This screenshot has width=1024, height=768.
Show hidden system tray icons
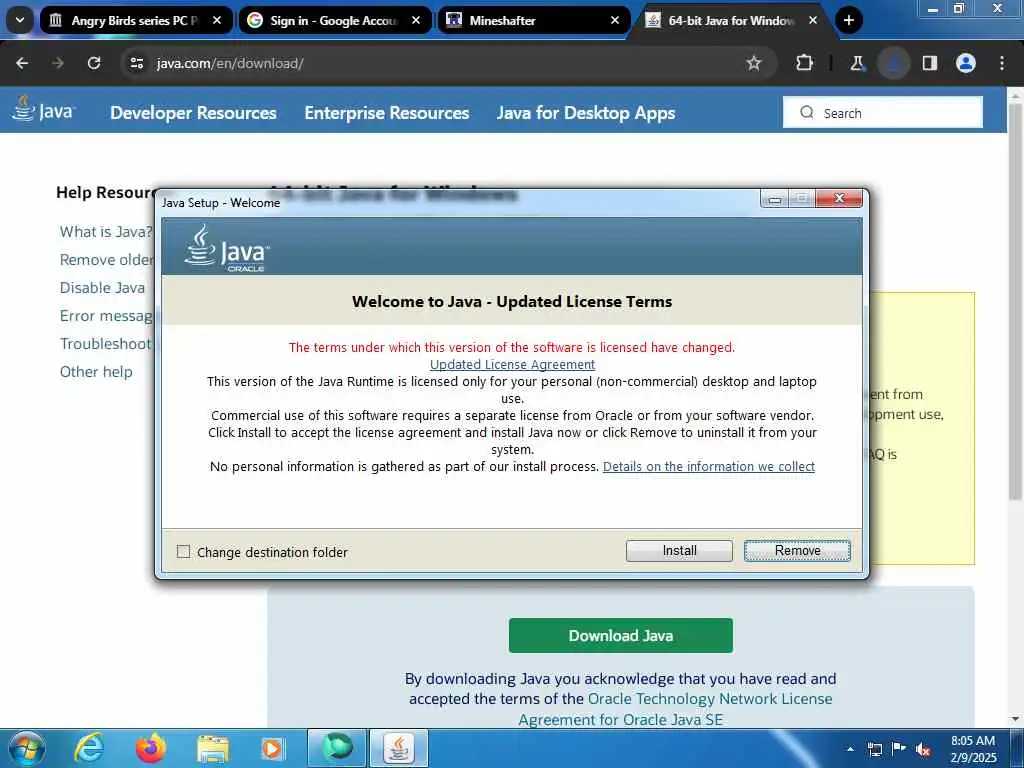click(x=850, y=749)
